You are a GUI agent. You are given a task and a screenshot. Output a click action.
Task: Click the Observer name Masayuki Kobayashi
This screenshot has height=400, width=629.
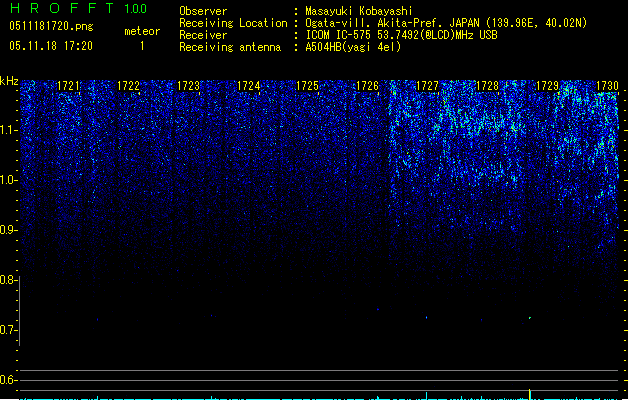359,11
